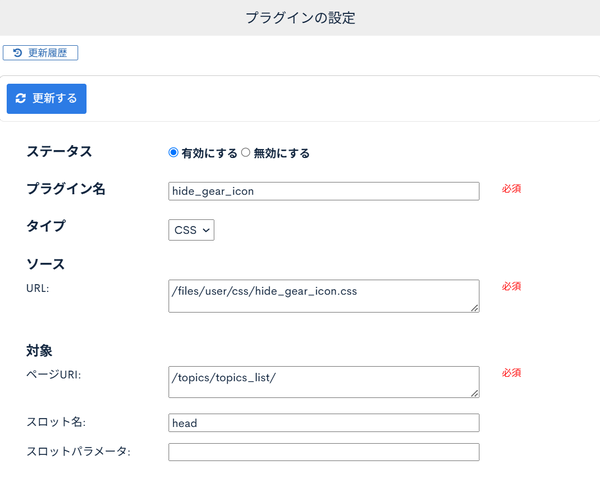
Task: Select the 有効にする radio button
Action: [173, 152]
